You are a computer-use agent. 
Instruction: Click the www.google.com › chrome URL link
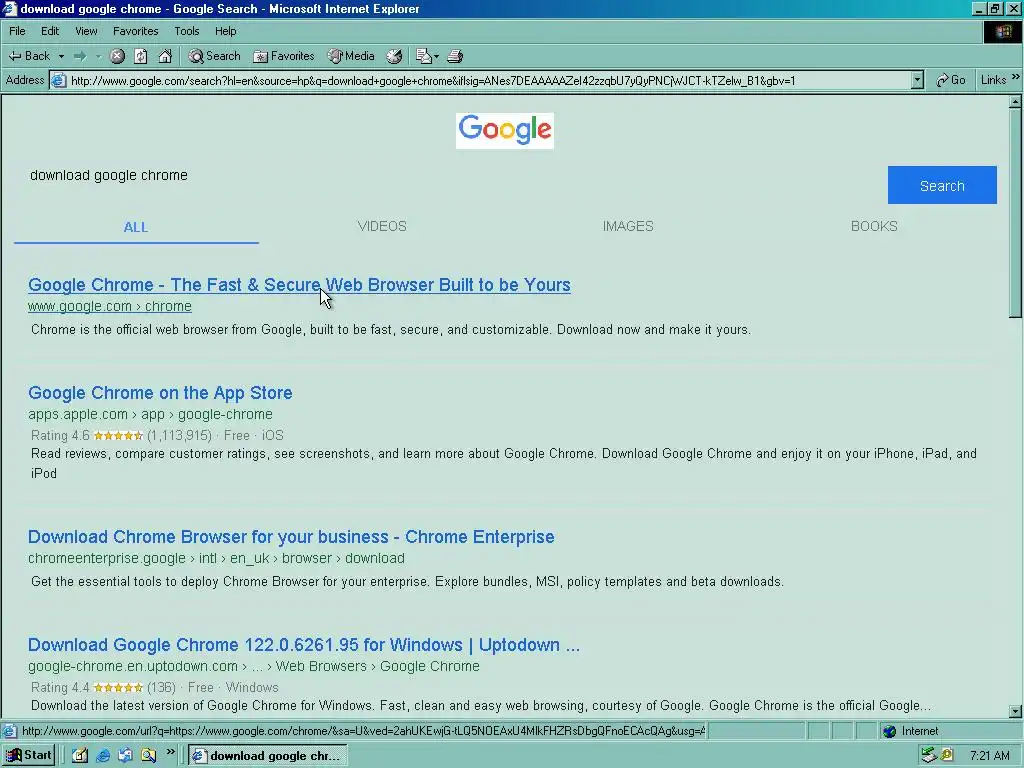[110, 306]
